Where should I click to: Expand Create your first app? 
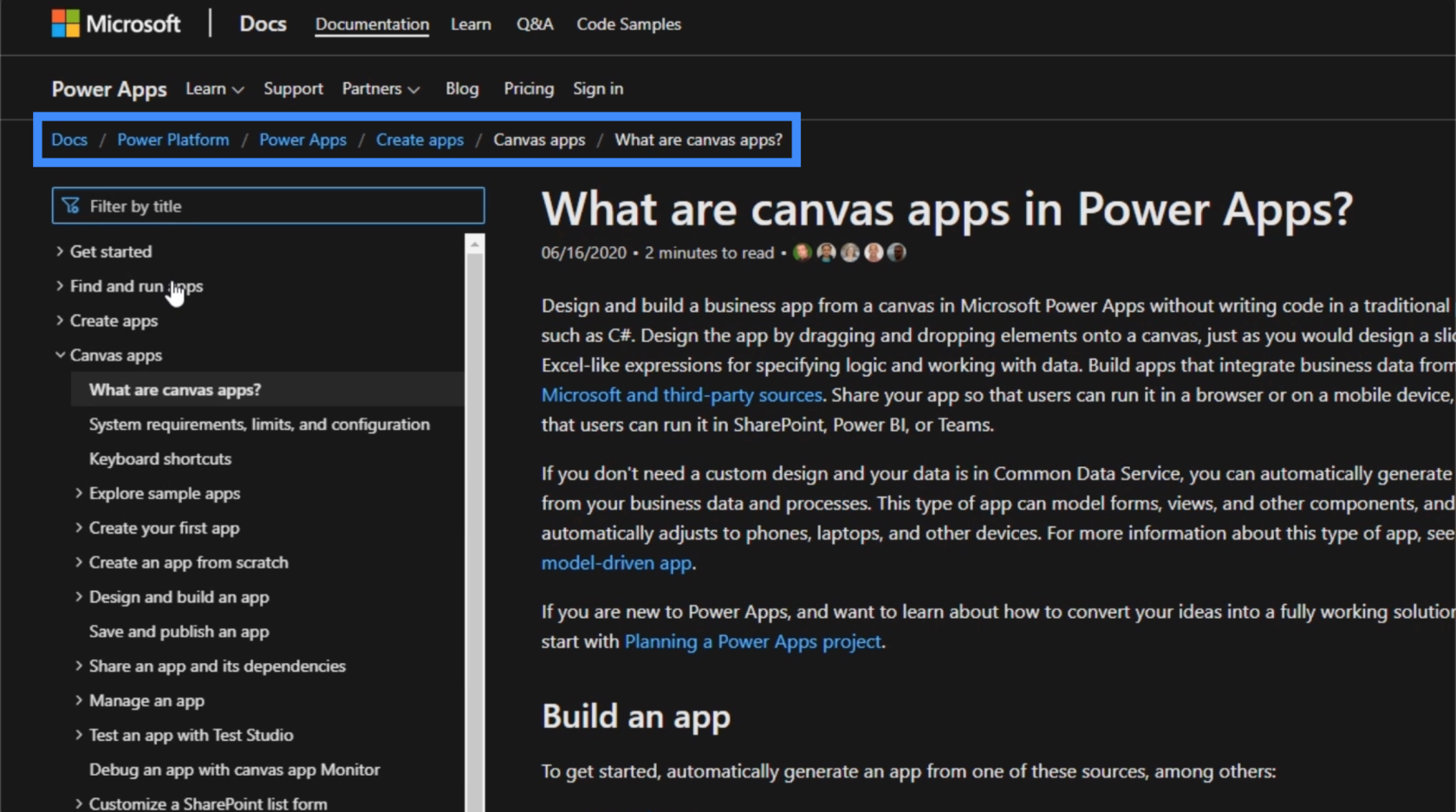[79, 528]
